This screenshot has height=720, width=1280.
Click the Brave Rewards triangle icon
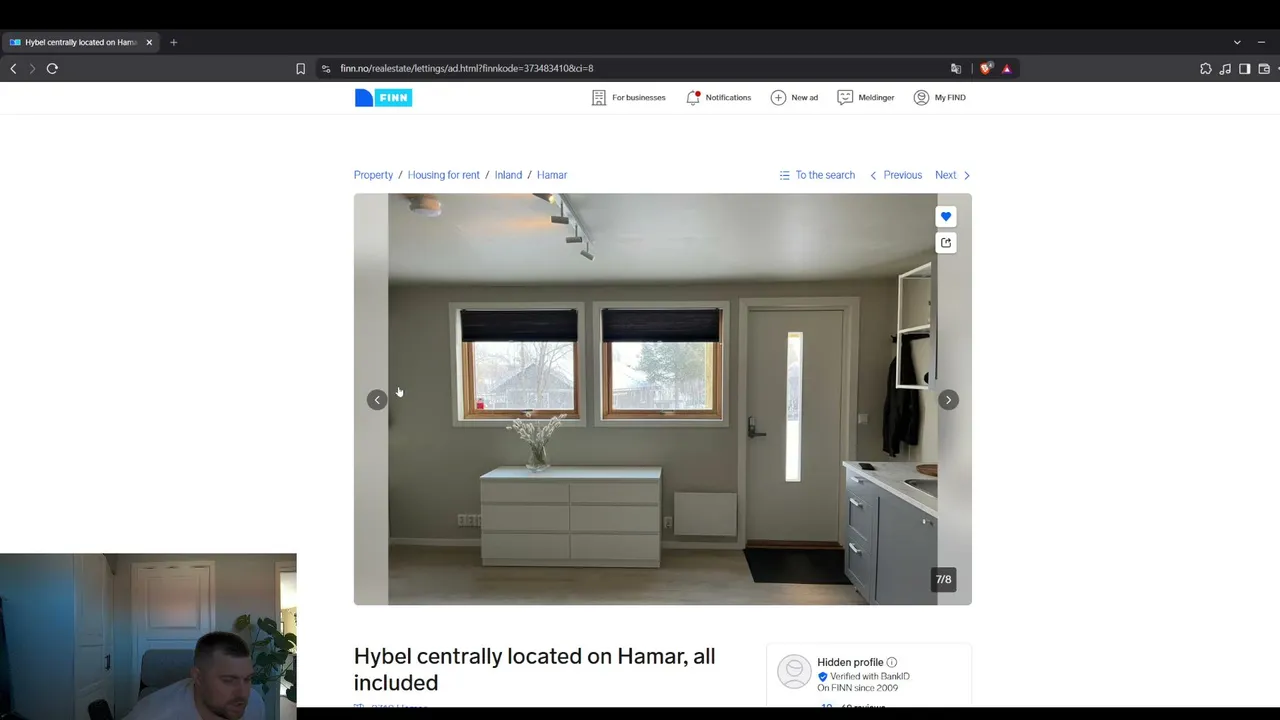[1007, 68]
